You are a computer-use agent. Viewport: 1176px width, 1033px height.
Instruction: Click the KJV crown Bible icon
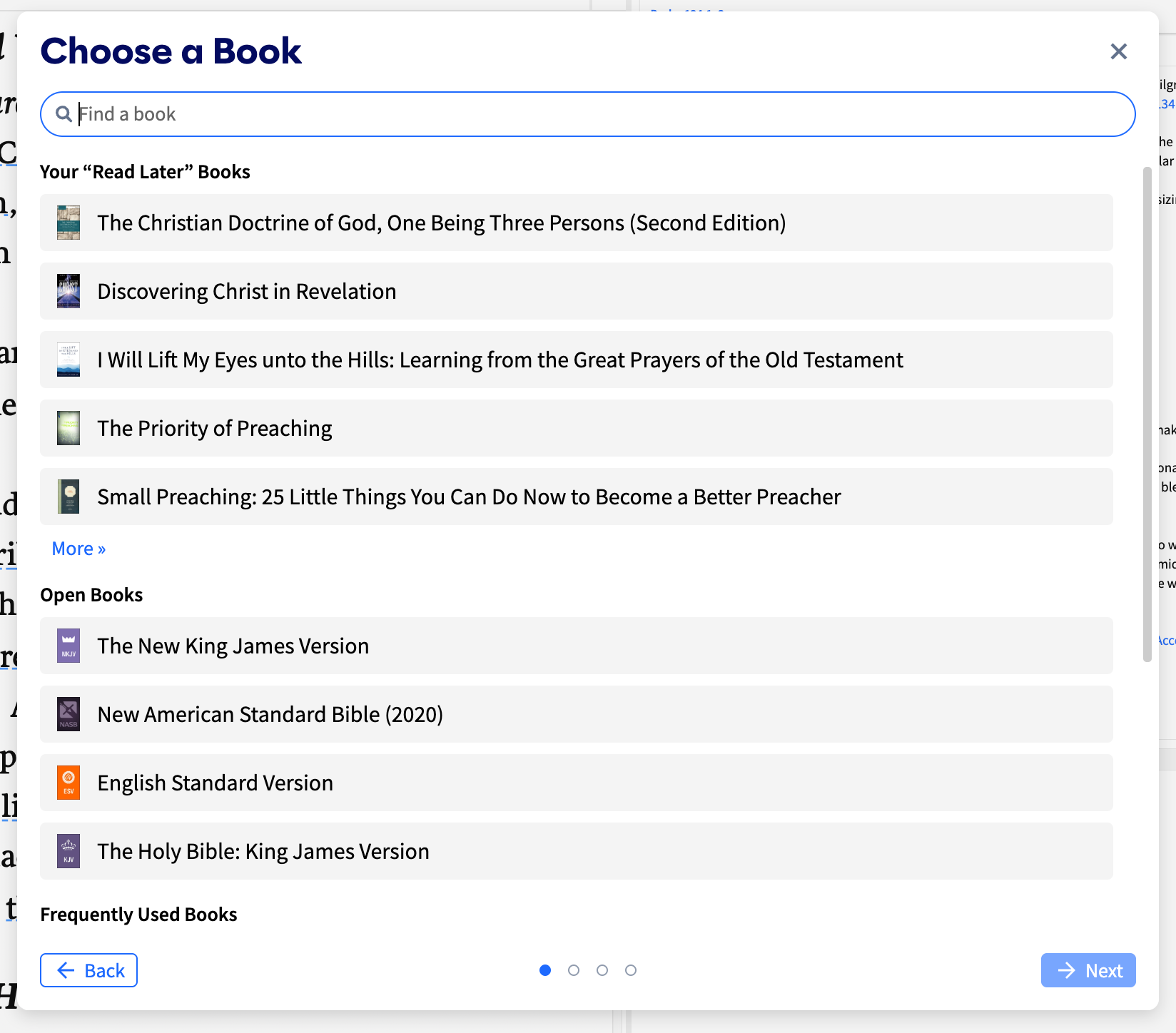pos(69,851)
